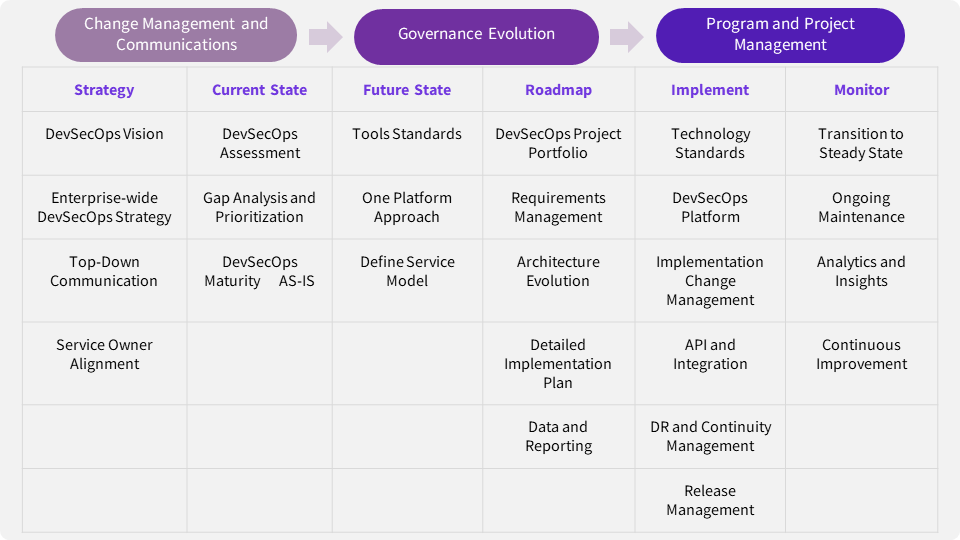Select the Gap Analysis and Prioritization cell
This screenshot has width=960, height=540.
[x=259, y=207]
